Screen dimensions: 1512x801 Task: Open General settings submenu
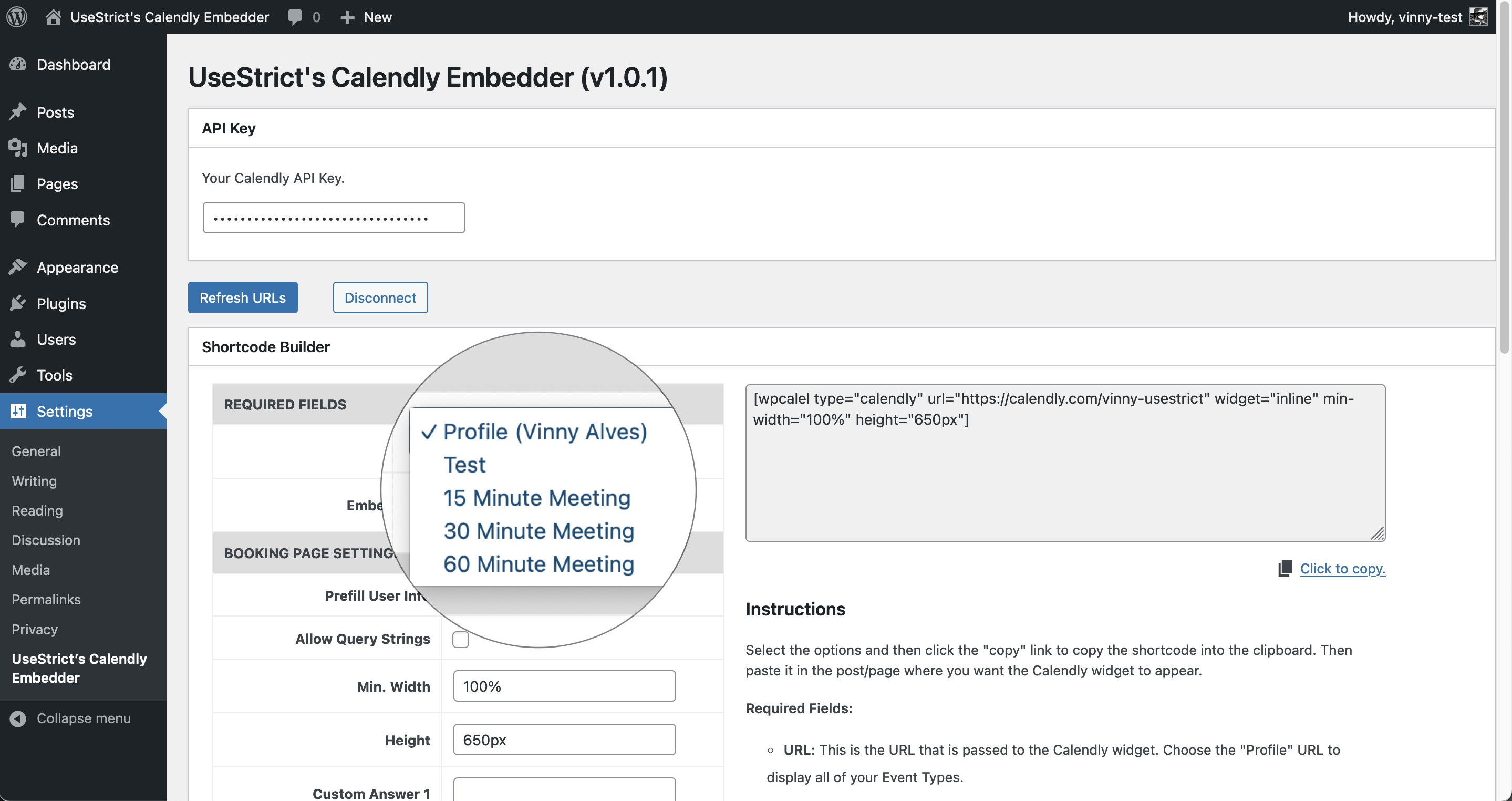36,451
